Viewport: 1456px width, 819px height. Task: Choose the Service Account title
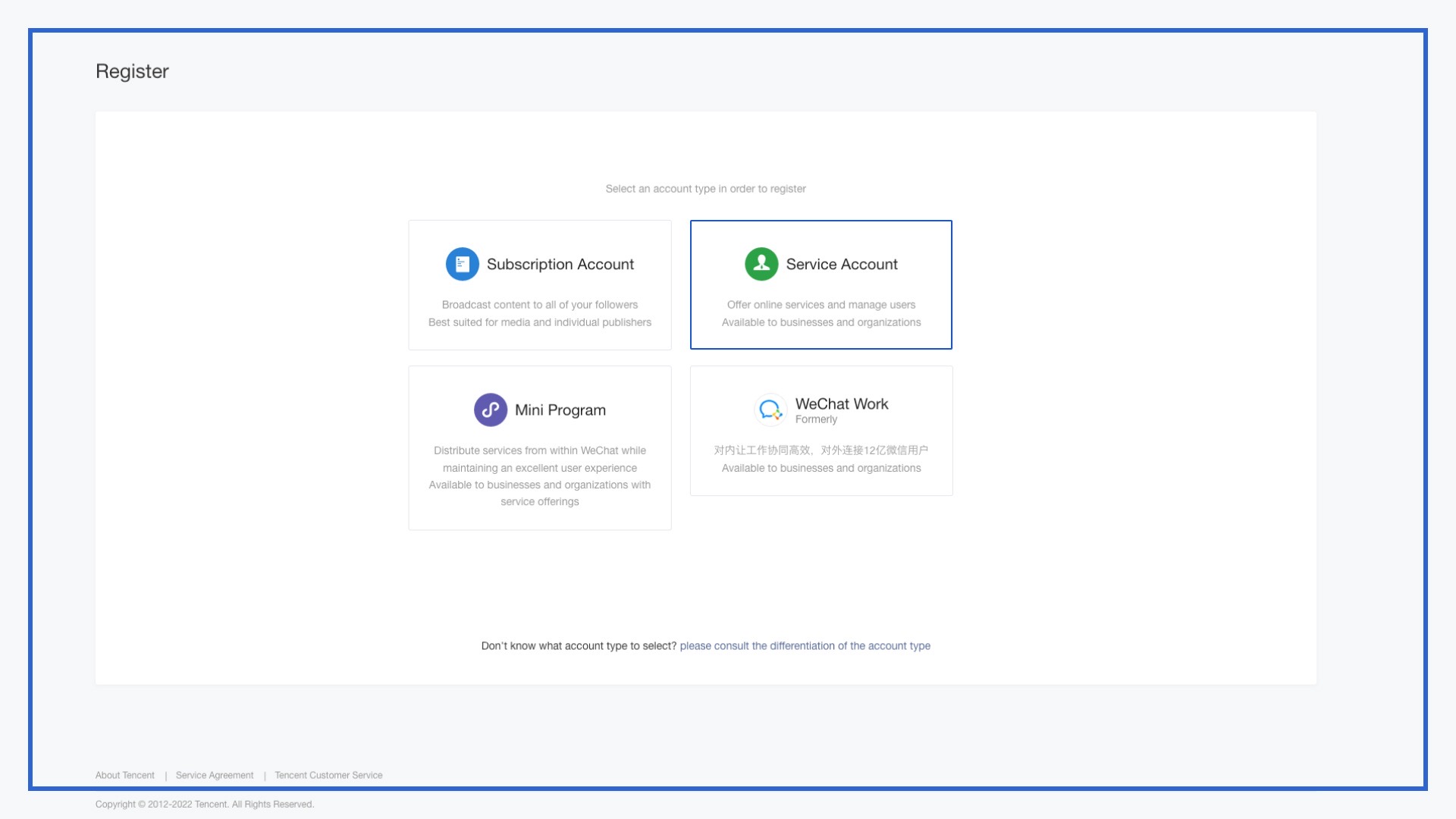(842, 264)
